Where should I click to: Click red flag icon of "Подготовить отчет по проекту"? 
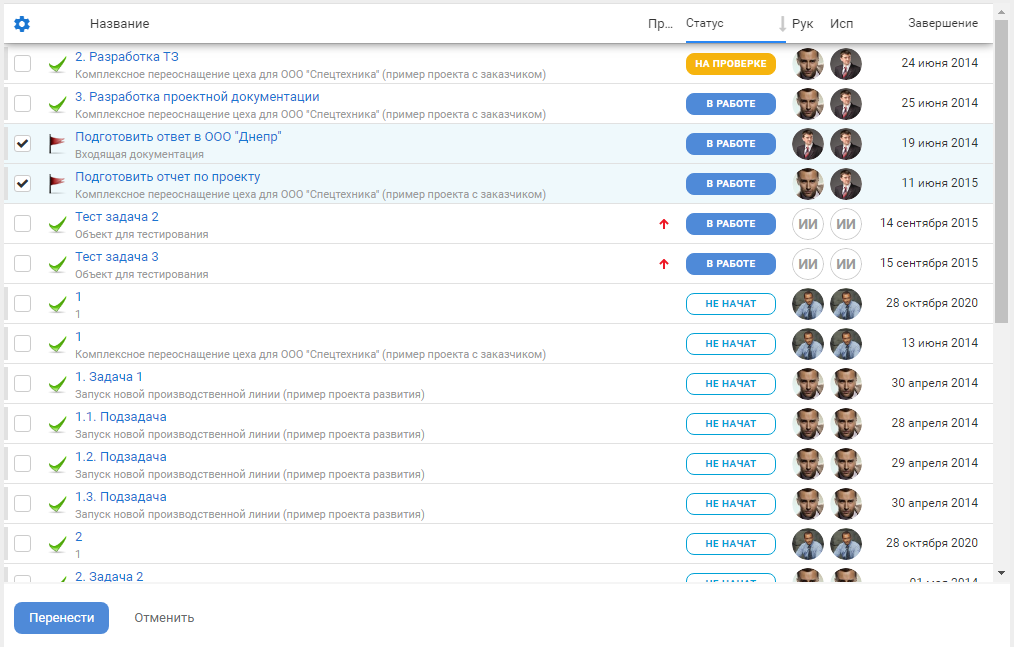tap(57, 184)
